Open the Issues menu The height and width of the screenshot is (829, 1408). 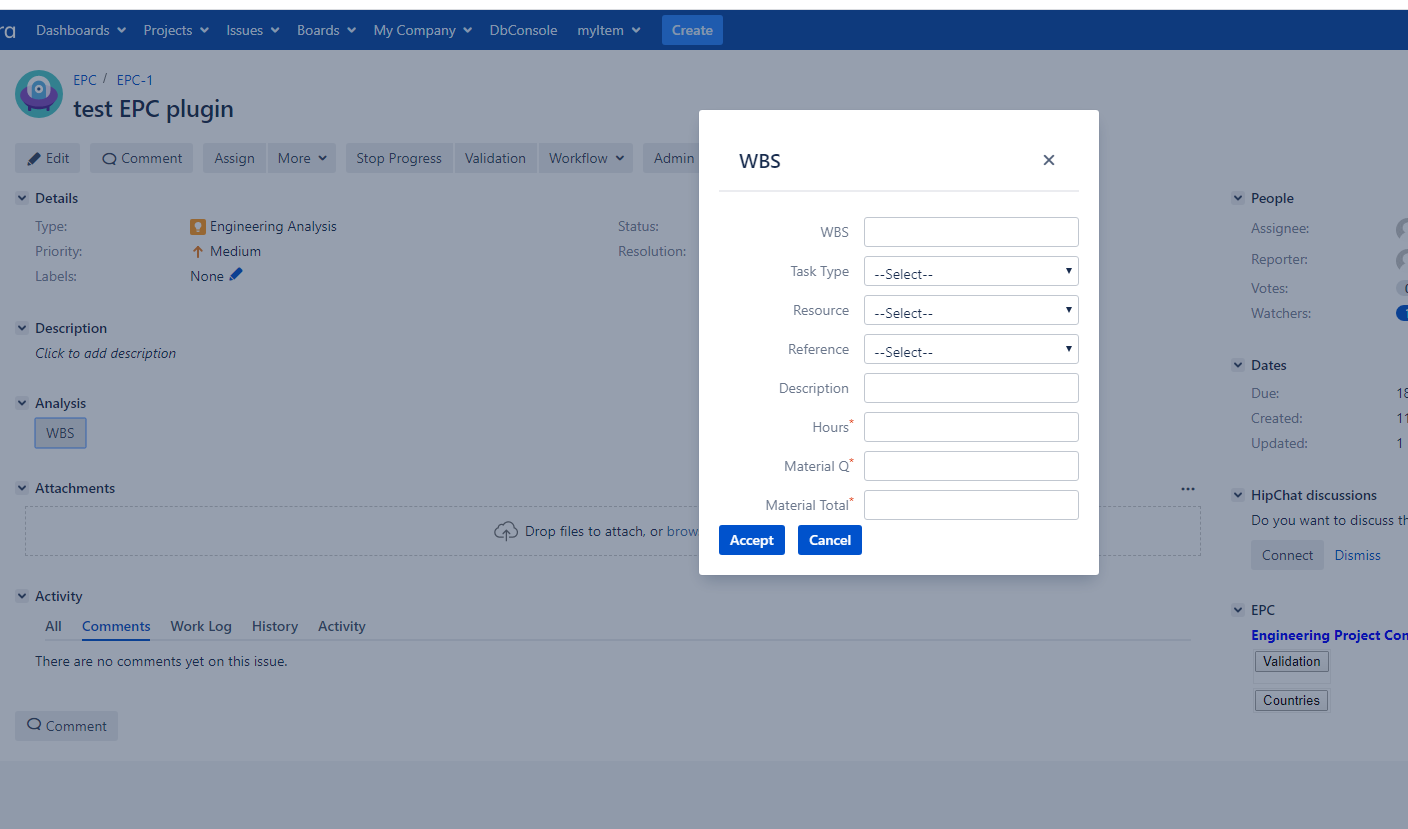tap(253, 30)
